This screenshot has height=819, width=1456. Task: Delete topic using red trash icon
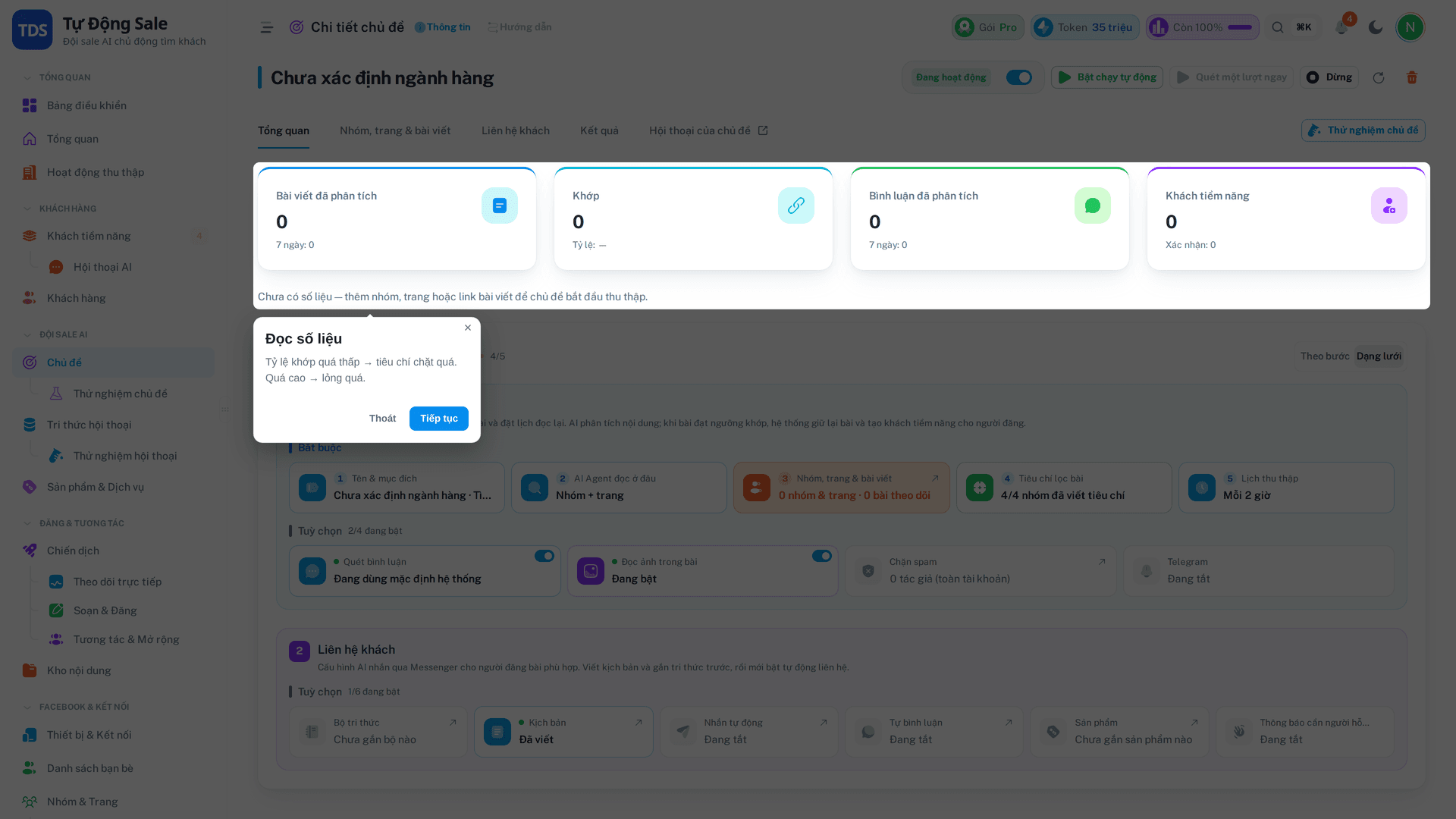click(1412, 77)
